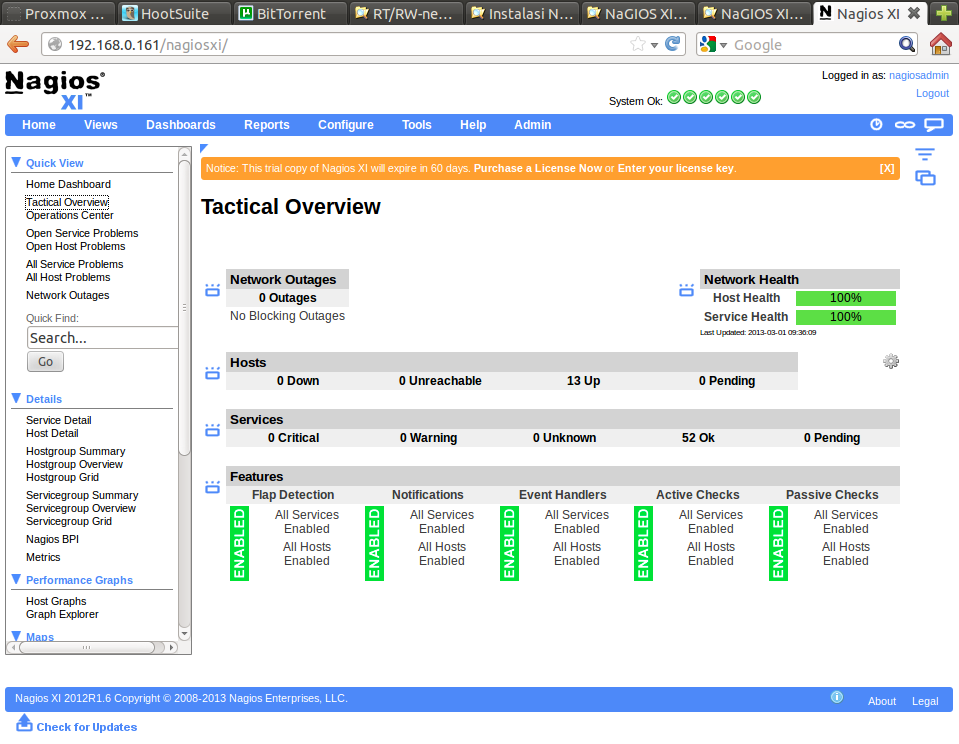Viewport: 959px width, 744px height.
Task: Click the Host Health 100% green bar
Action: (845, 298)
